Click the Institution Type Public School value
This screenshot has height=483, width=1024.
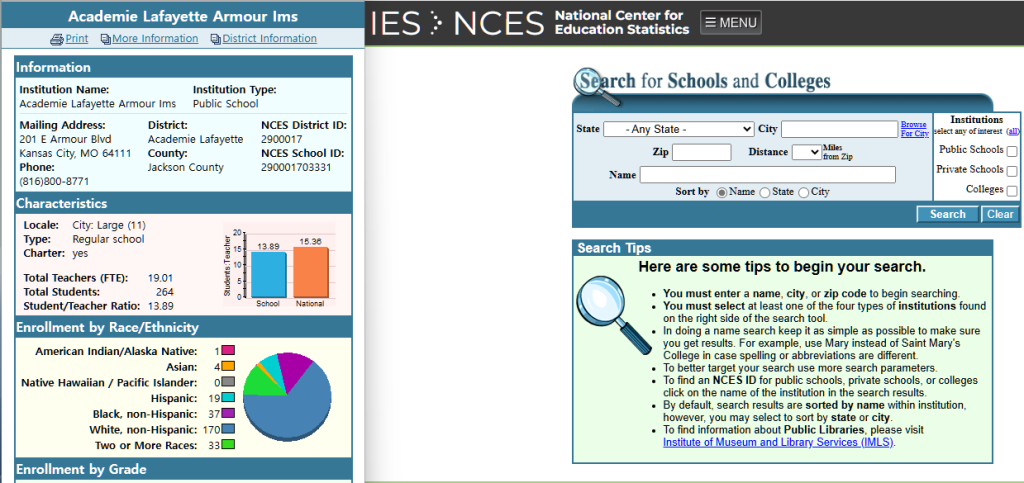[x=225, y=104]
